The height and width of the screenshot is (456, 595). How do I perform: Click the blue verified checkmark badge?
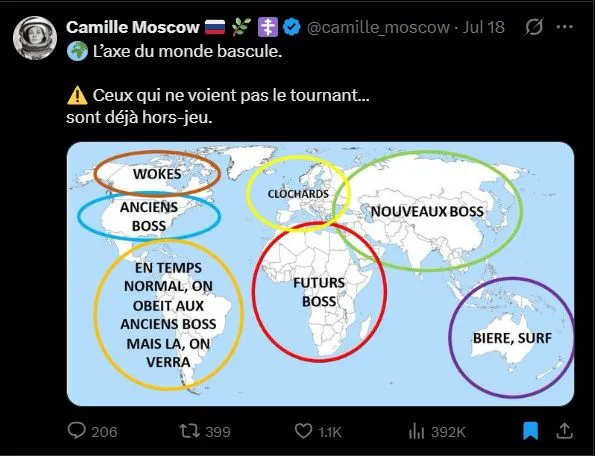click(x=292, y=27)
